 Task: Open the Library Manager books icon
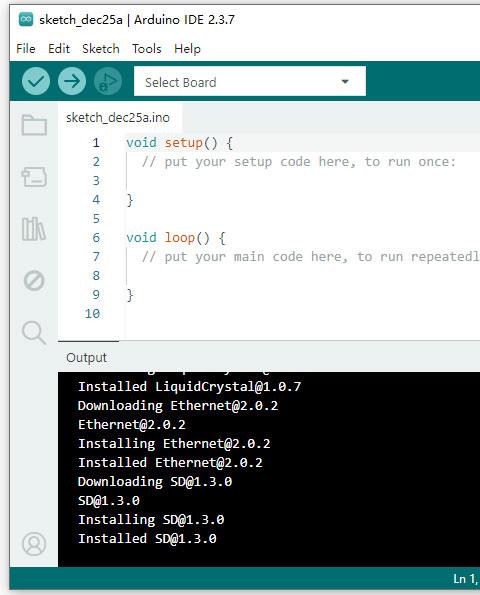click(34, 229)
